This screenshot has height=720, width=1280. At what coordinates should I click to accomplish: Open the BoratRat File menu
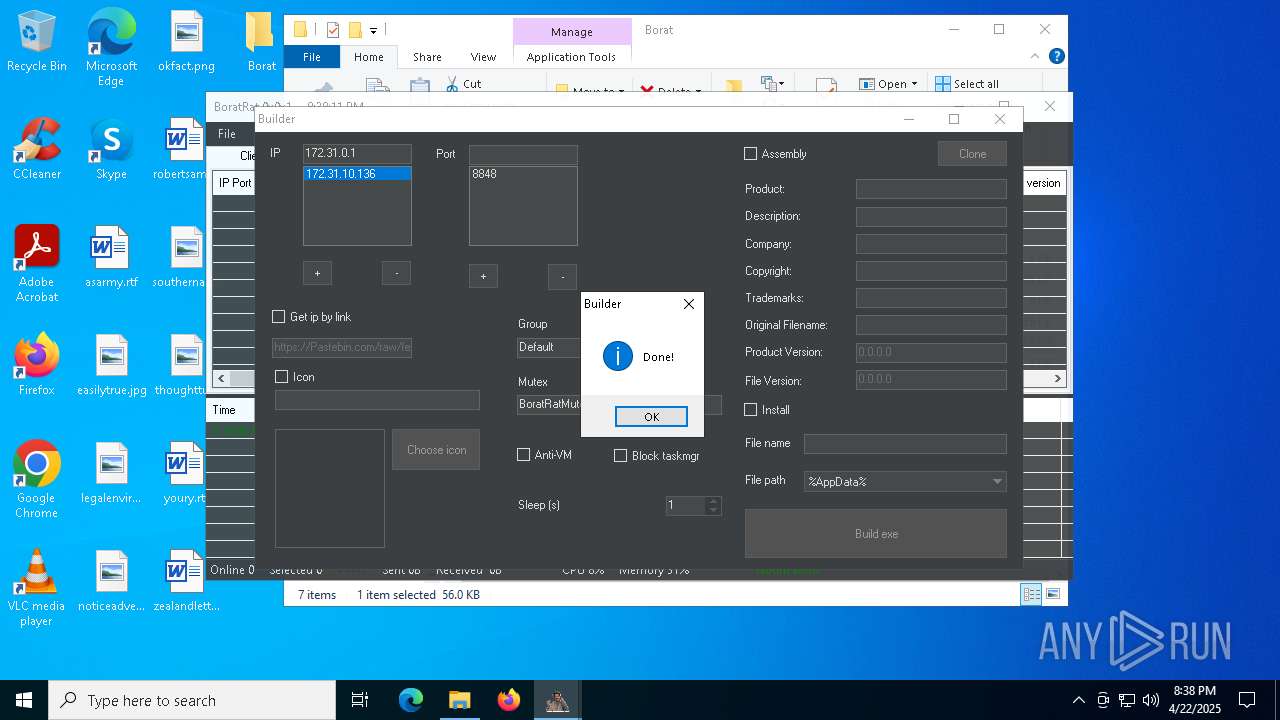227,134
